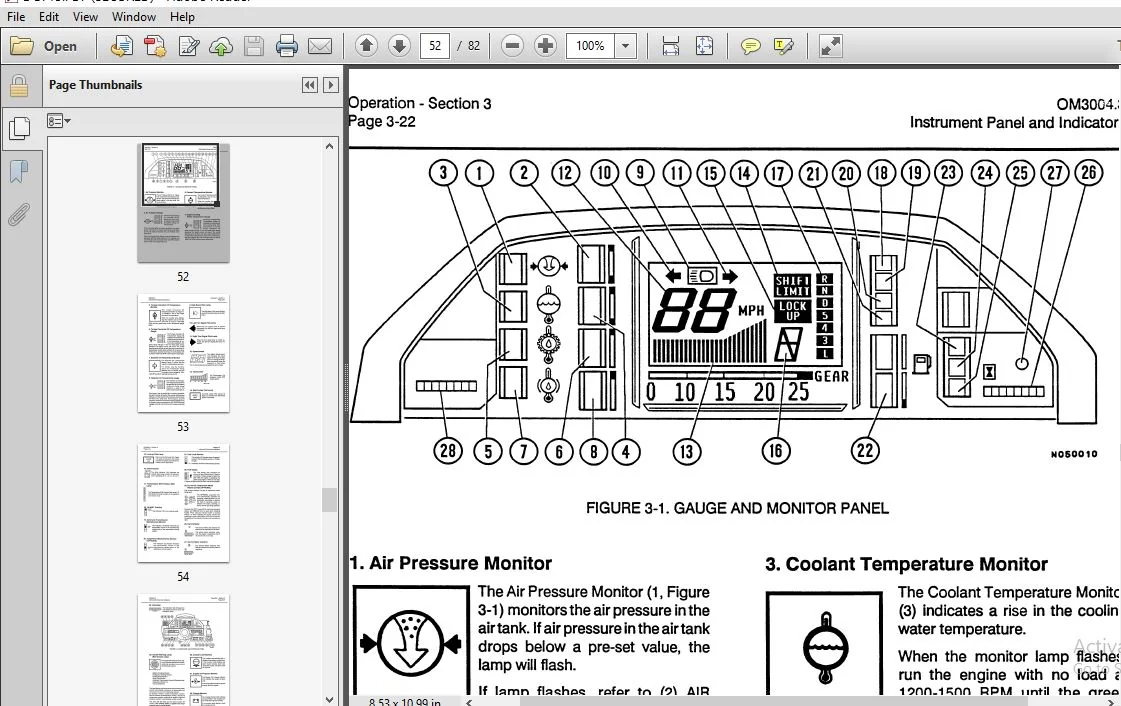Print the document using printer icon
The image size is (1121, 706).
[x=287, y=46]
